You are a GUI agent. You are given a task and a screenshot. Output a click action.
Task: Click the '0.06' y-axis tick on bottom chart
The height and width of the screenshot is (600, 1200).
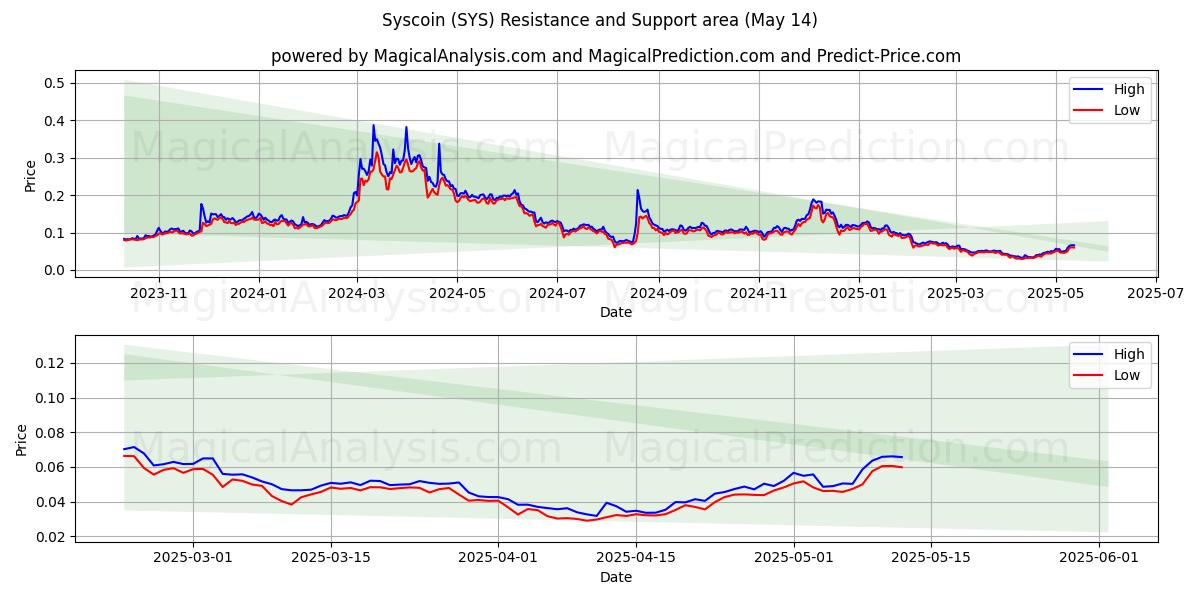tap(51, 467)
